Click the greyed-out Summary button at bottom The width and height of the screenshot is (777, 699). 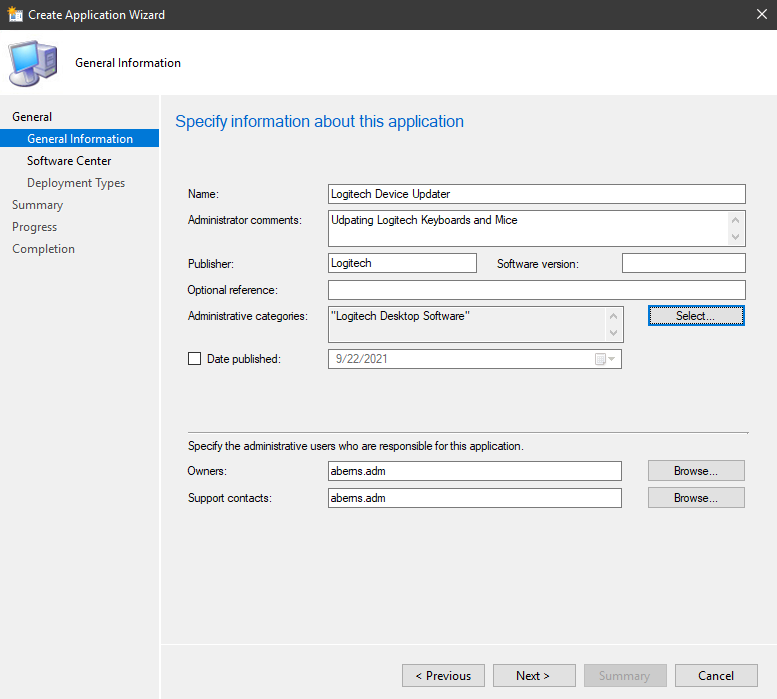(625, 676)
